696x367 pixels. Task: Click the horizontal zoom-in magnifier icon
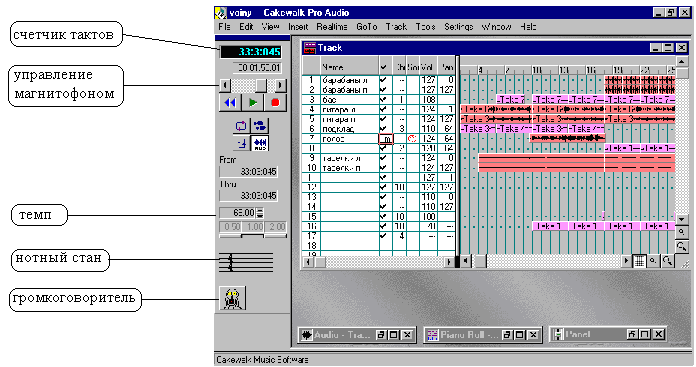[x=667, y=261]
